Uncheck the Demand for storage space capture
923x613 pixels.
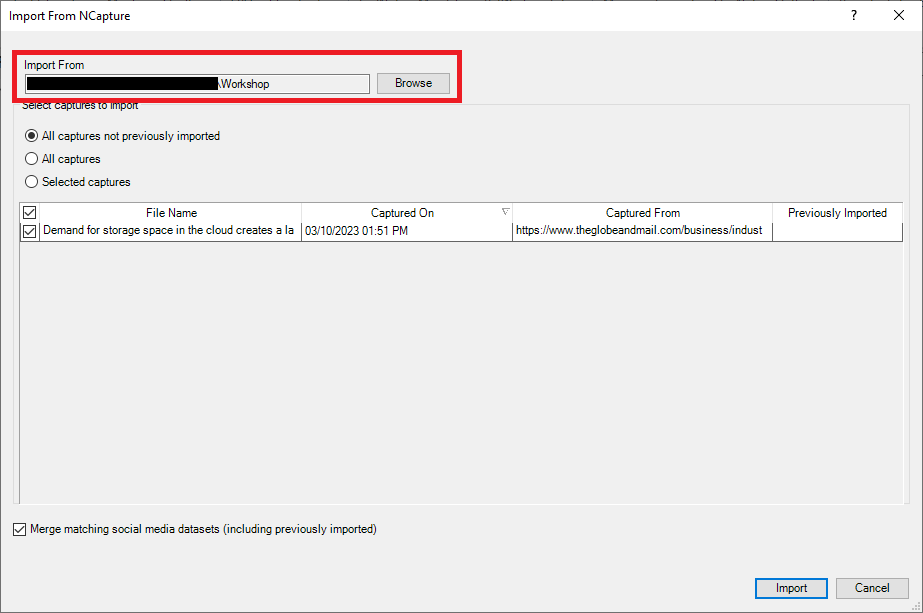click(x=29, y=230)
